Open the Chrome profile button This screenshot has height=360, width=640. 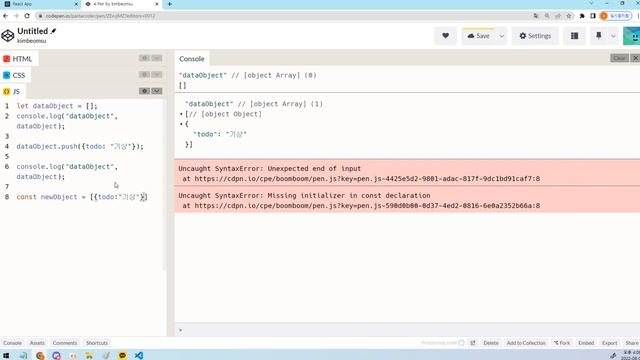tap(616, 16)
